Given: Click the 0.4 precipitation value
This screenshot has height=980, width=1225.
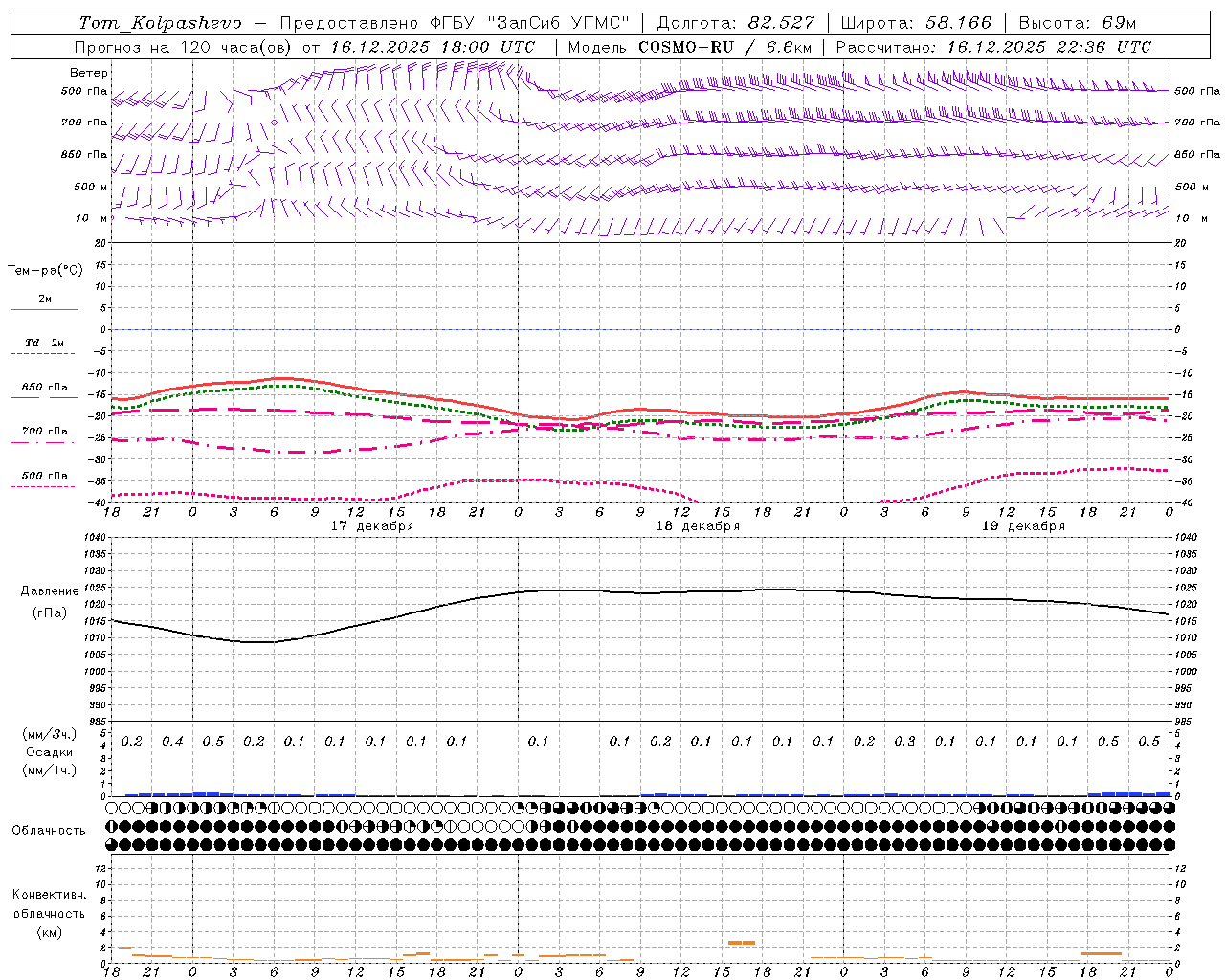Looking at the screenshot, I should (172, 741).
